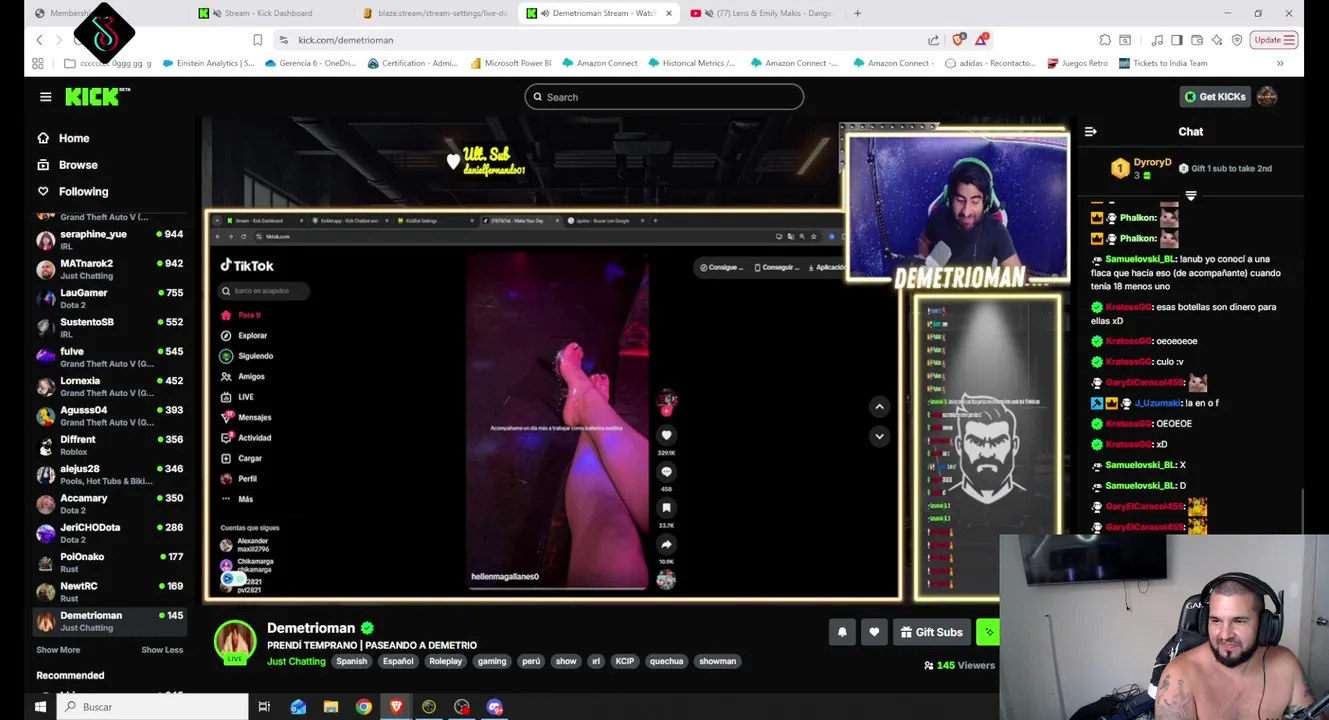Open MATnarok2 channel in sidebar
This screenshot has width=1329, height=720.
[110, 269]
